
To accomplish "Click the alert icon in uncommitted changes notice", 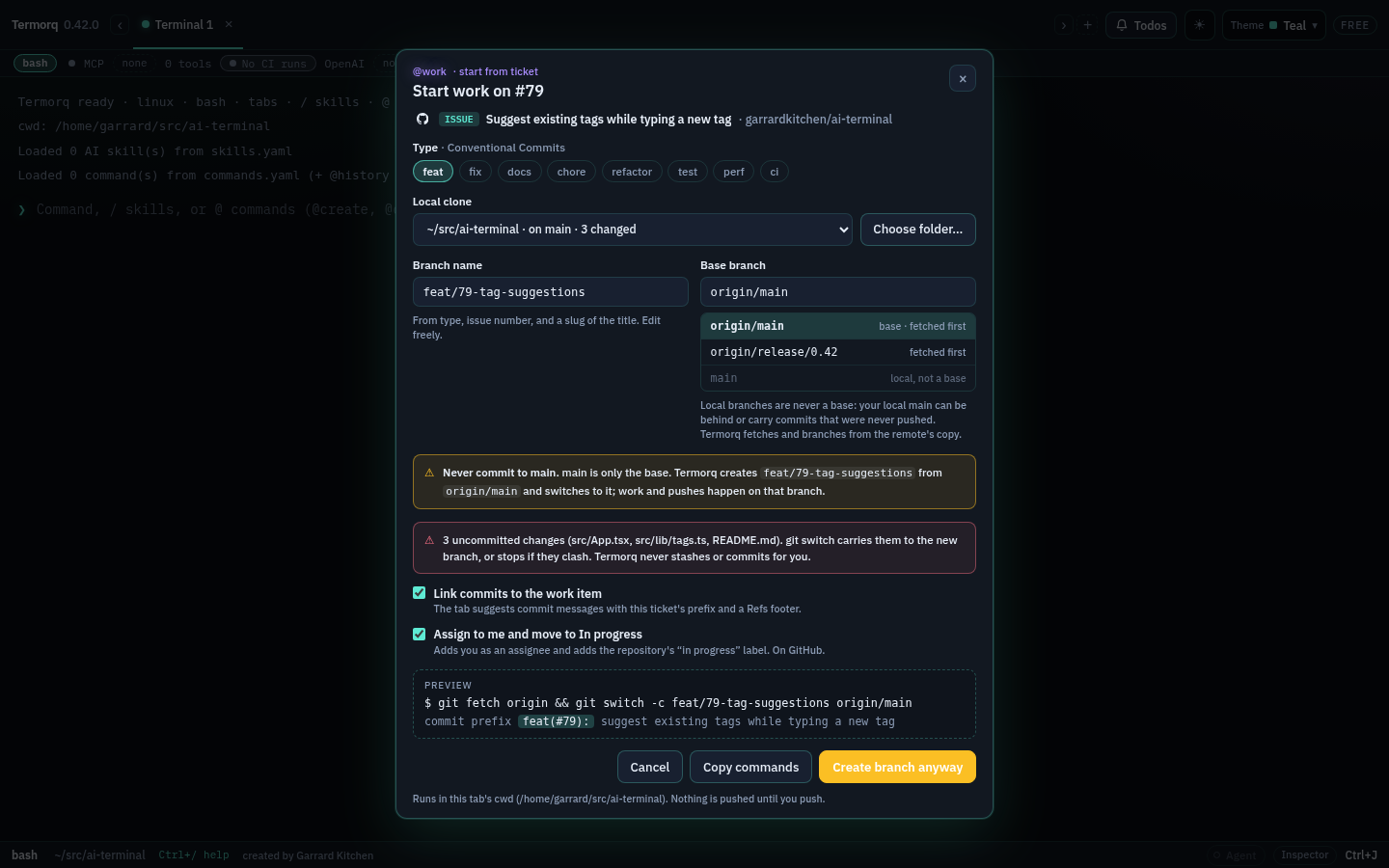I will [429, 540].
